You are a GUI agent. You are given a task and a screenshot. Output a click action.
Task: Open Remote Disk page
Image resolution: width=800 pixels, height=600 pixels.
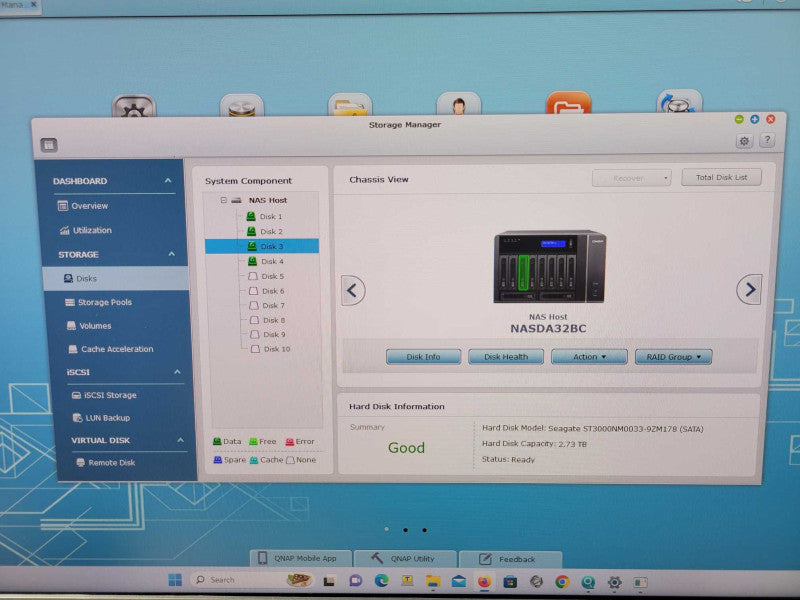(x=106, y=463)
